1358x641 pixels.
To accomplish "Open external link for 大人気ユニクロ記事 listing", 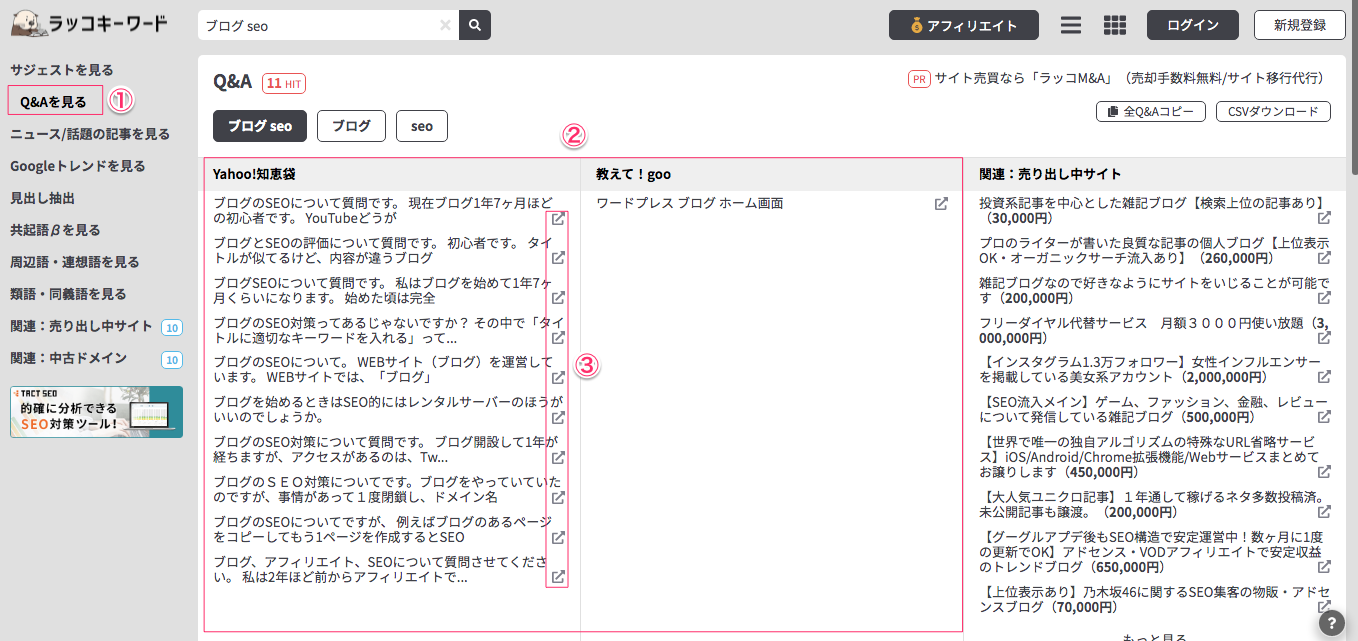I will [x=1324, y=512].
